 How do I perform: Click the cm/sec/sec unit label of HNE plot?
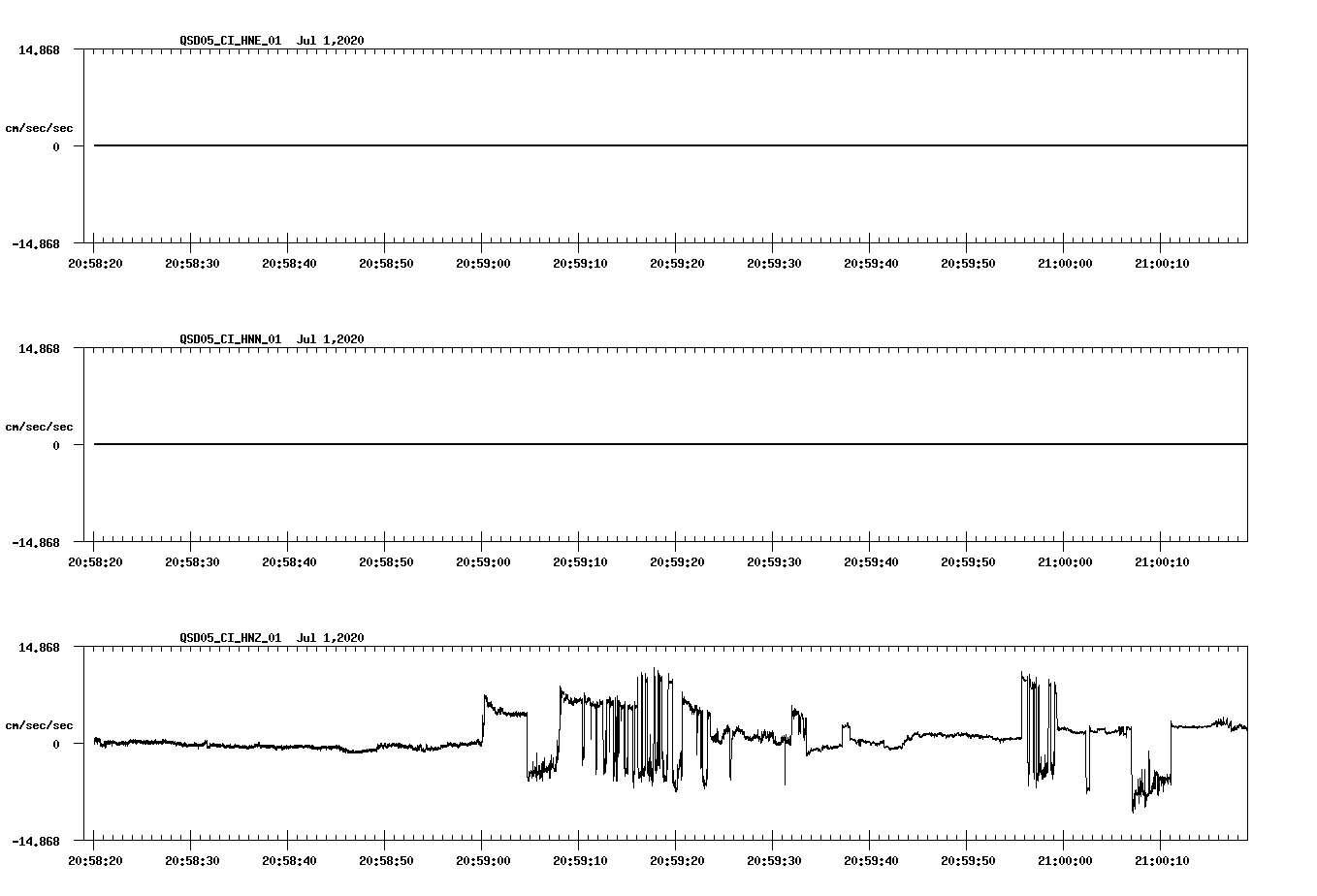point(39,128)
